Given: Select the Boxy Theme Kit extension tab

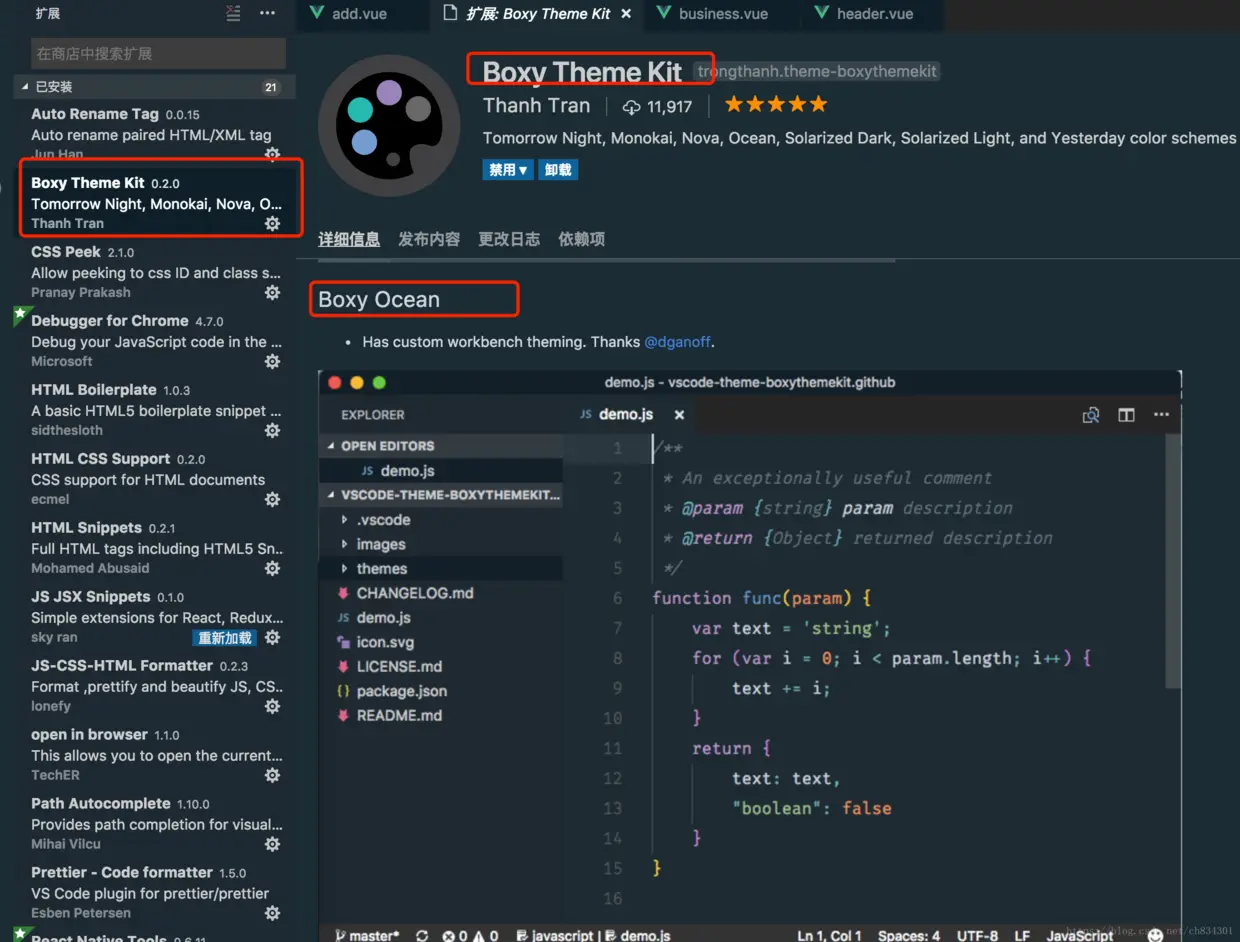Looking at the screenshot, I should (x=538, y=14).
